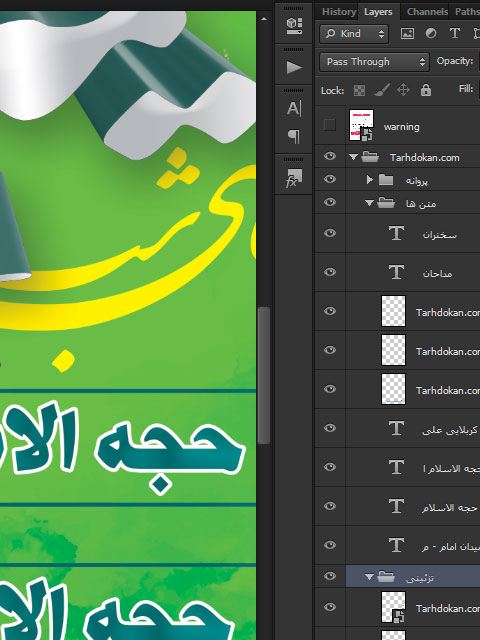Show the hidden warning layer
Image resolution: width=480 pixels, height=640 pixels.
[x=330, y=125]
